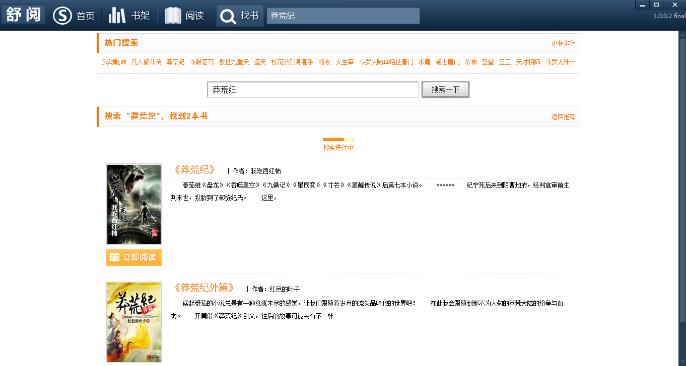
Task: Click the circled S home icon
Action: tap(62, 16)
